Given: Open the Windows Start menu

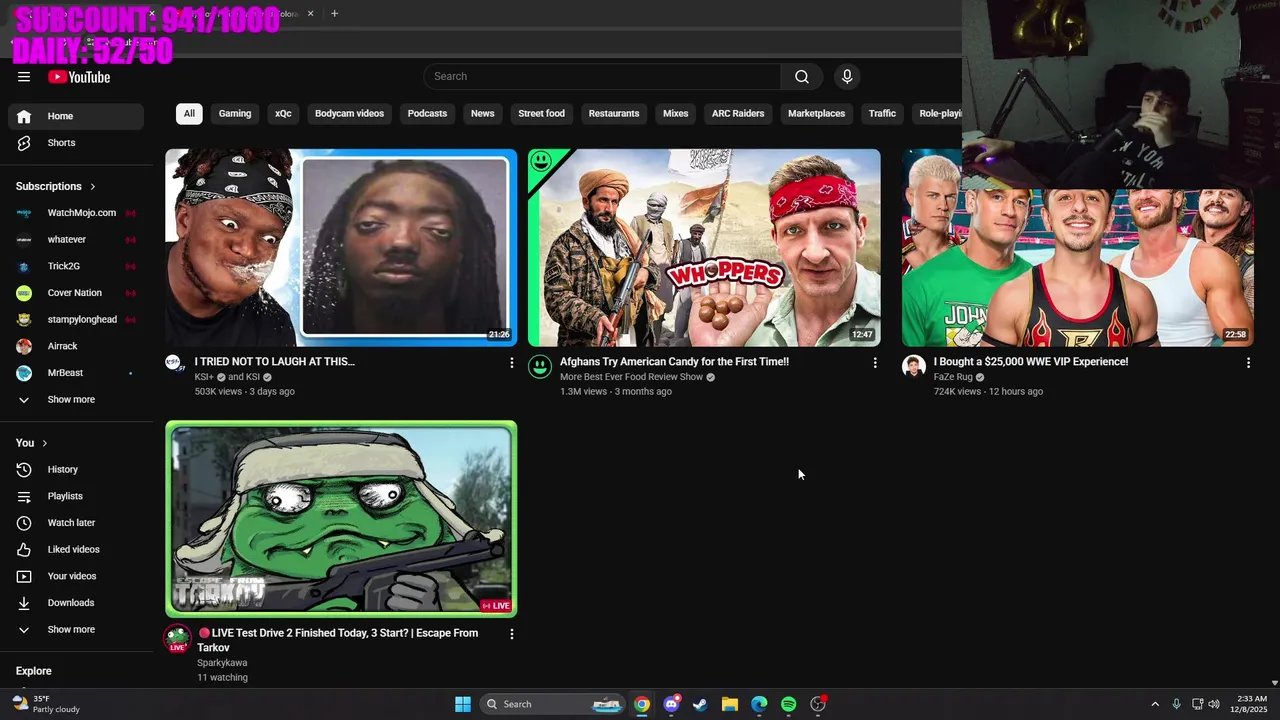Looking at the screenshot, I should click(463, 704).
